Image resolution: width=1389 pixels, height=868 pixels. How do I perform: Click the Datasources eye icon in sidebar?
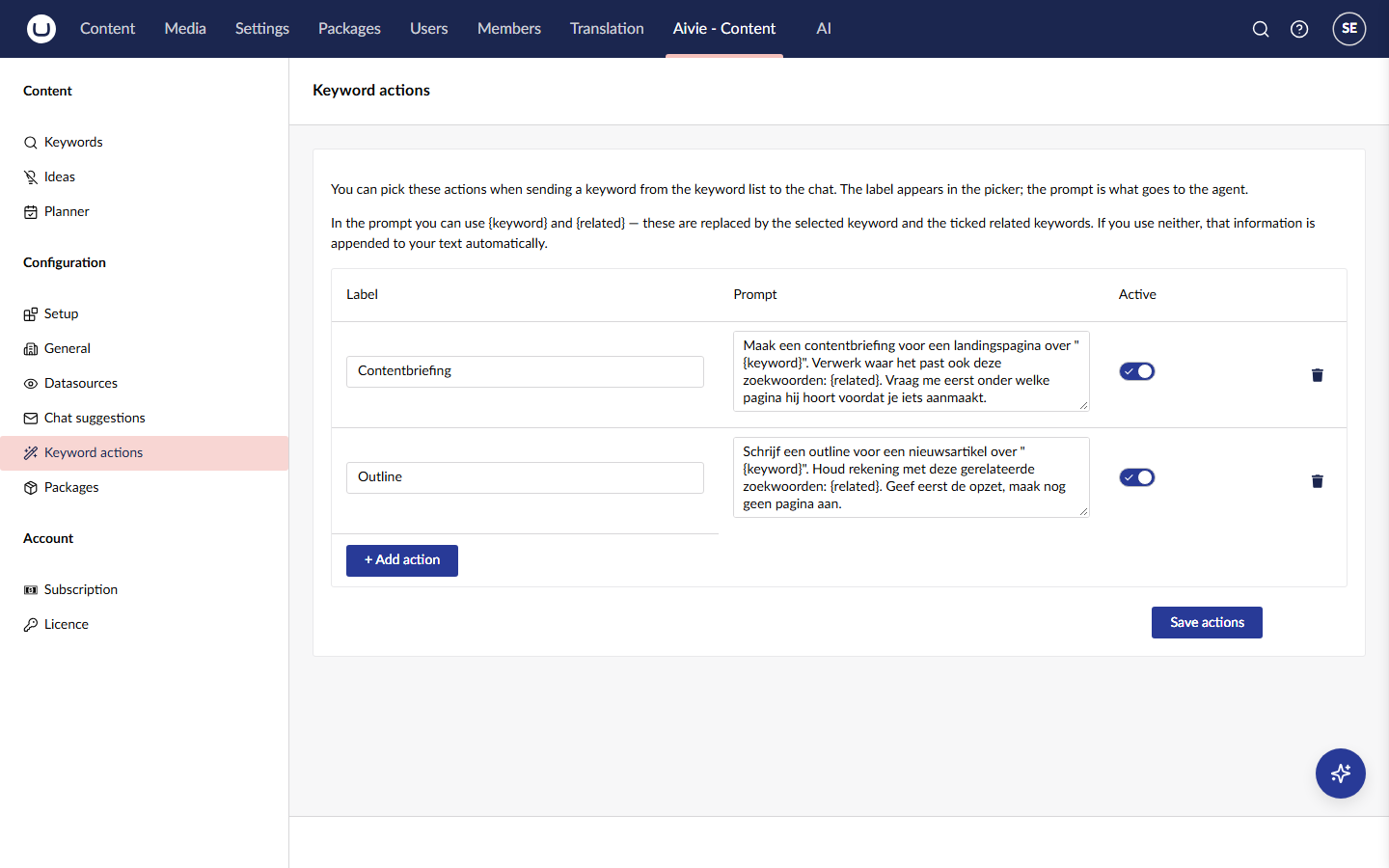[x=31, y=384]
